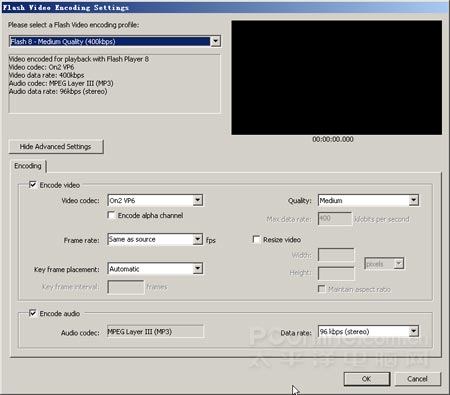Viewport: 450px width, 395px height.
Task: Toggle the Encode video checkbox
Action: pyautogui.click(x=33, y=185)
